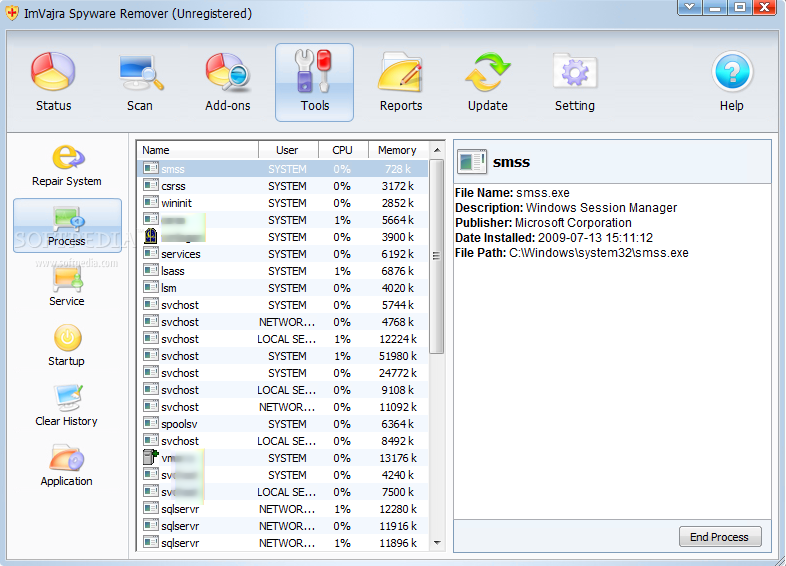Click the File Path C:\Windows\system32\smss.exe line

tap(572, 253)
